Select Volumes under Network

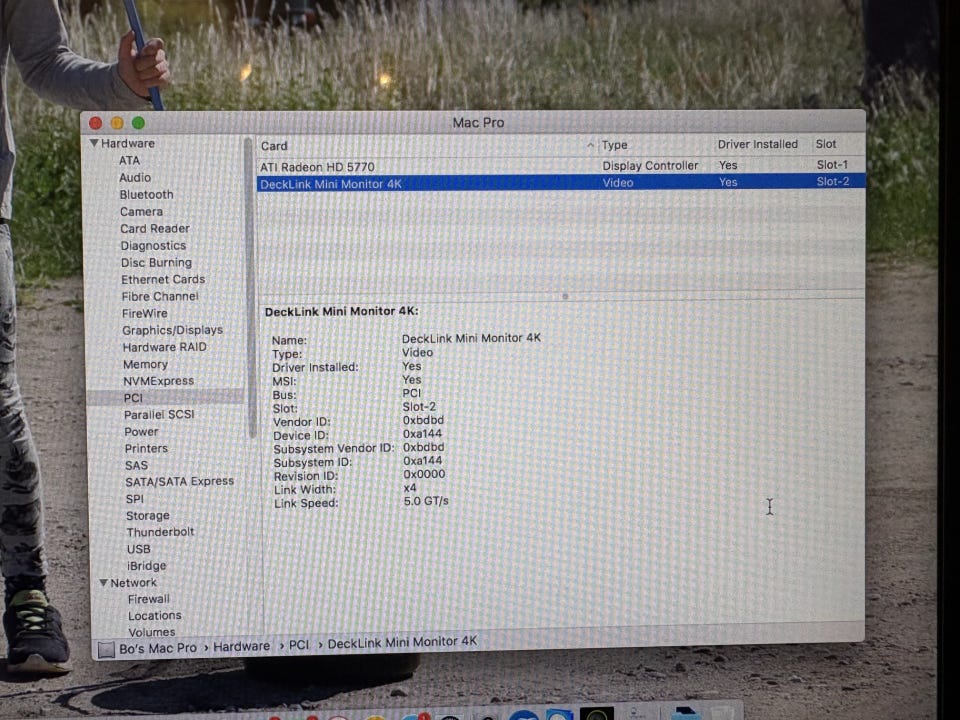pyautogui.click(x=152, y=632)
